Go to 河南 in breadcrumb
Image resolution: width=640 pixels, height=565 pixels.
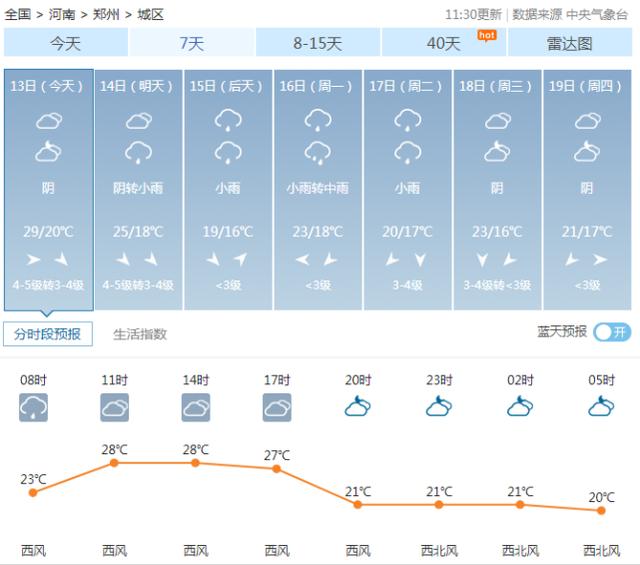(63, 14)
